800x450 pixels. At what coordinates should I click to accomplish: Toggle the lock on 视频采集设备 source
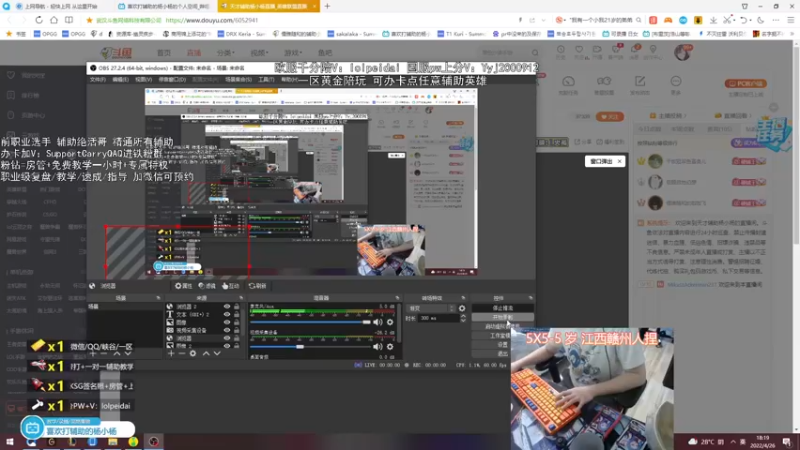click(x=236, y=330)
